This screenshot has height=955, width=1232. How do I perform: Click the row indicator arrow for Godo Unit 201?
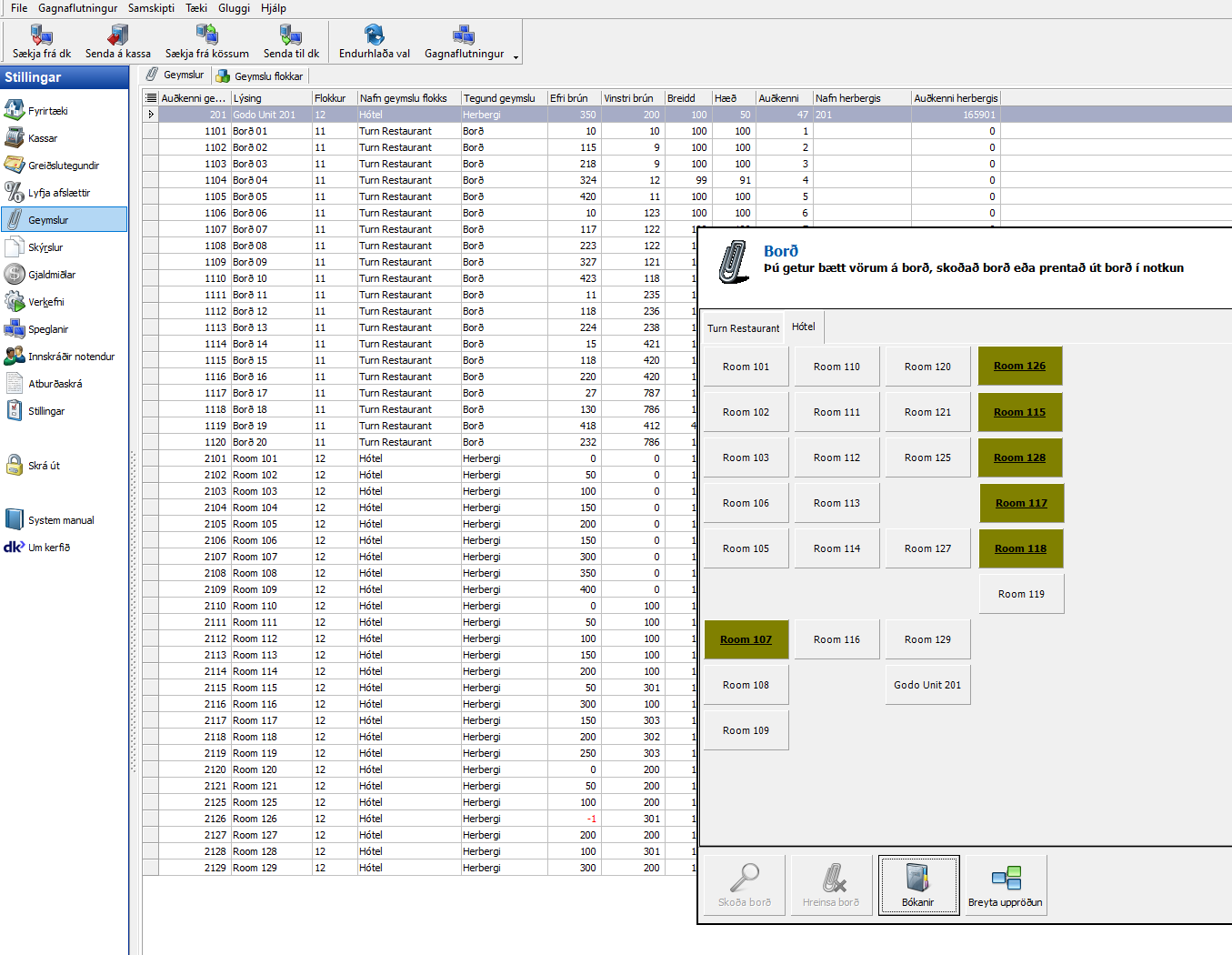pos(151,115)
